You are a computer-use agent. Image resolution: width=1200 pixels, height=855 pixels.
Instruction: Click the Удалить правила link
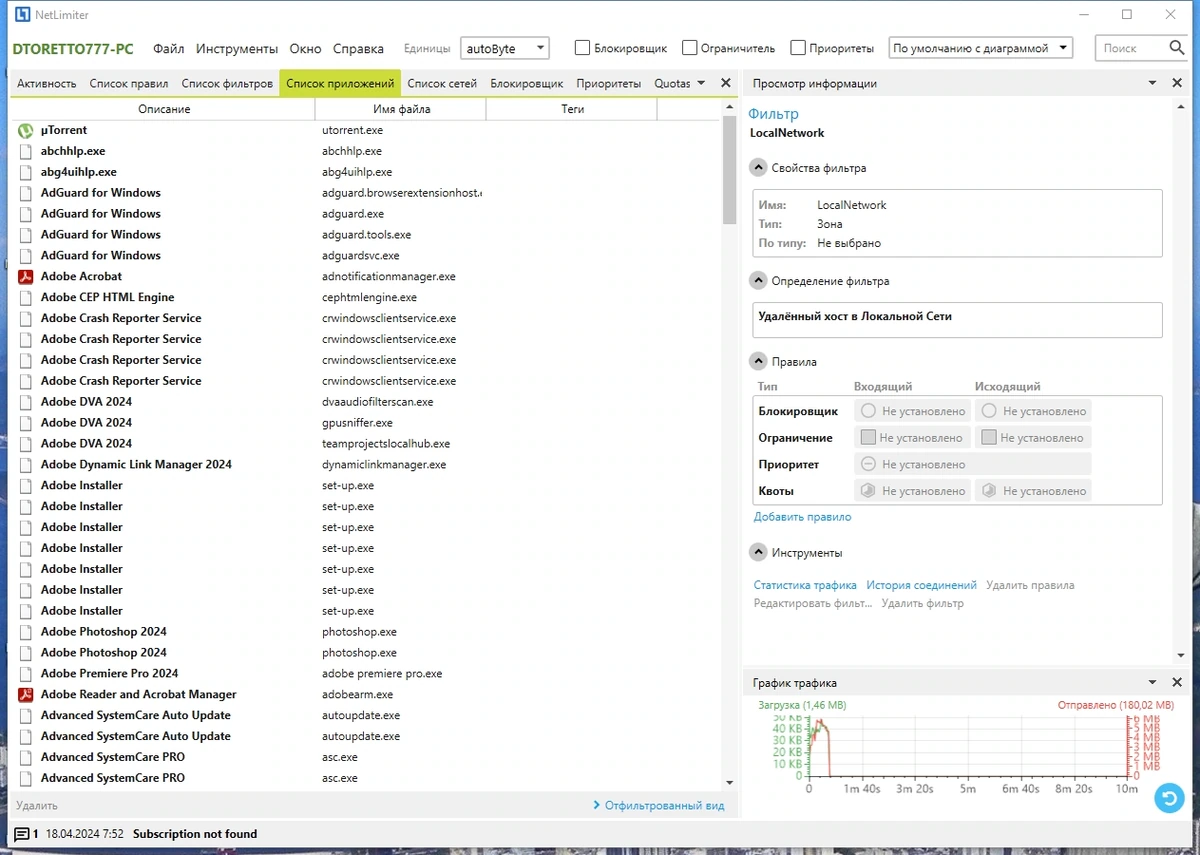point(1030,585)
